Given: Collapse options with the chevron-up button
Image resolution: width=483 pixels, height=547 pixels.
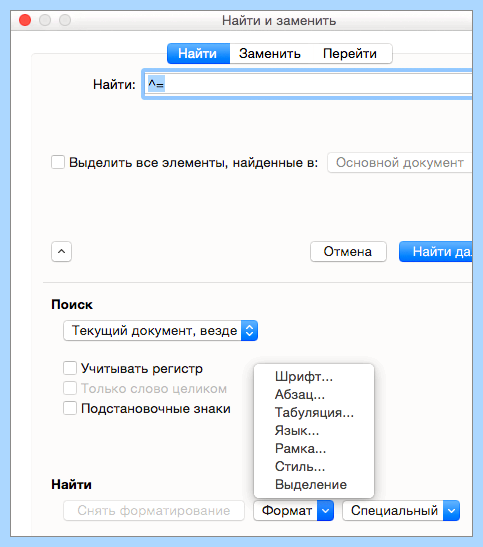Looking at the screenshot, I should (61, 252).
